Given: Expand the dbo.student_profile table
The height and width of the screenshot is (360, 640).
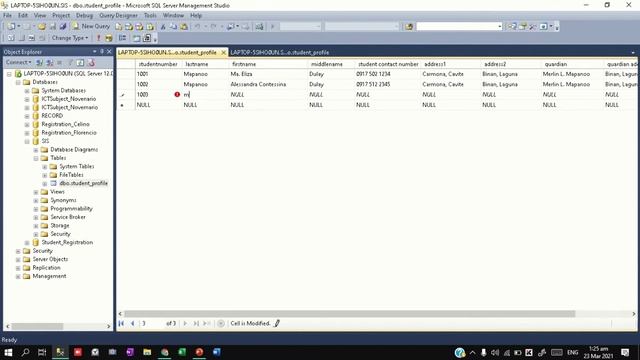Looking at the screenshot, I should click(45, 183).
